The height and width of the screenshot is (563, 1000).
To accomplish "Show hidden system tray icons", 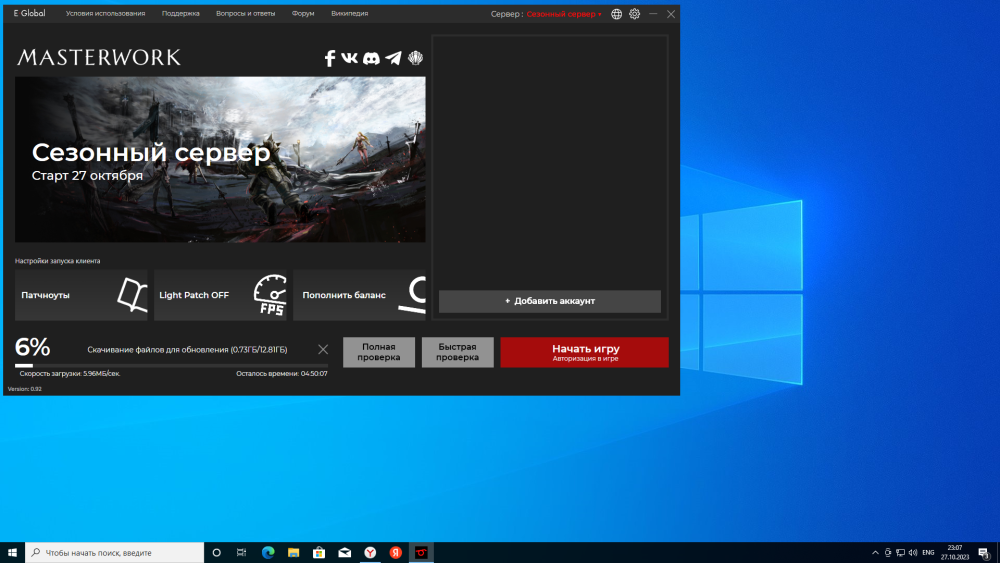I will 875,552.
